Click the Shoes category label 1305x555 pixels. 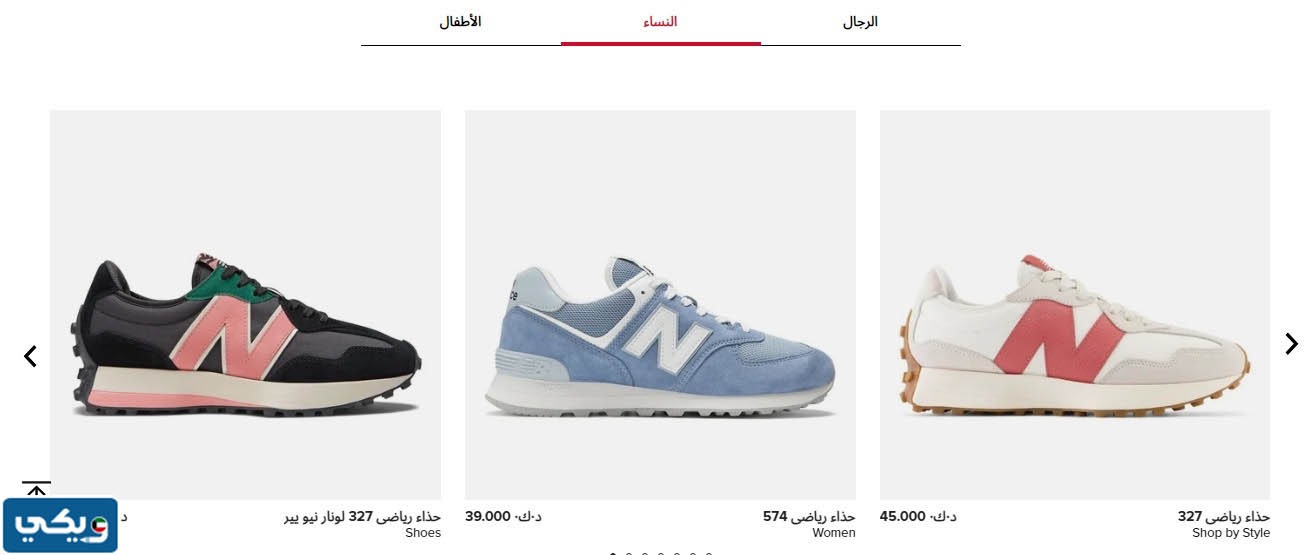point(423,534)
